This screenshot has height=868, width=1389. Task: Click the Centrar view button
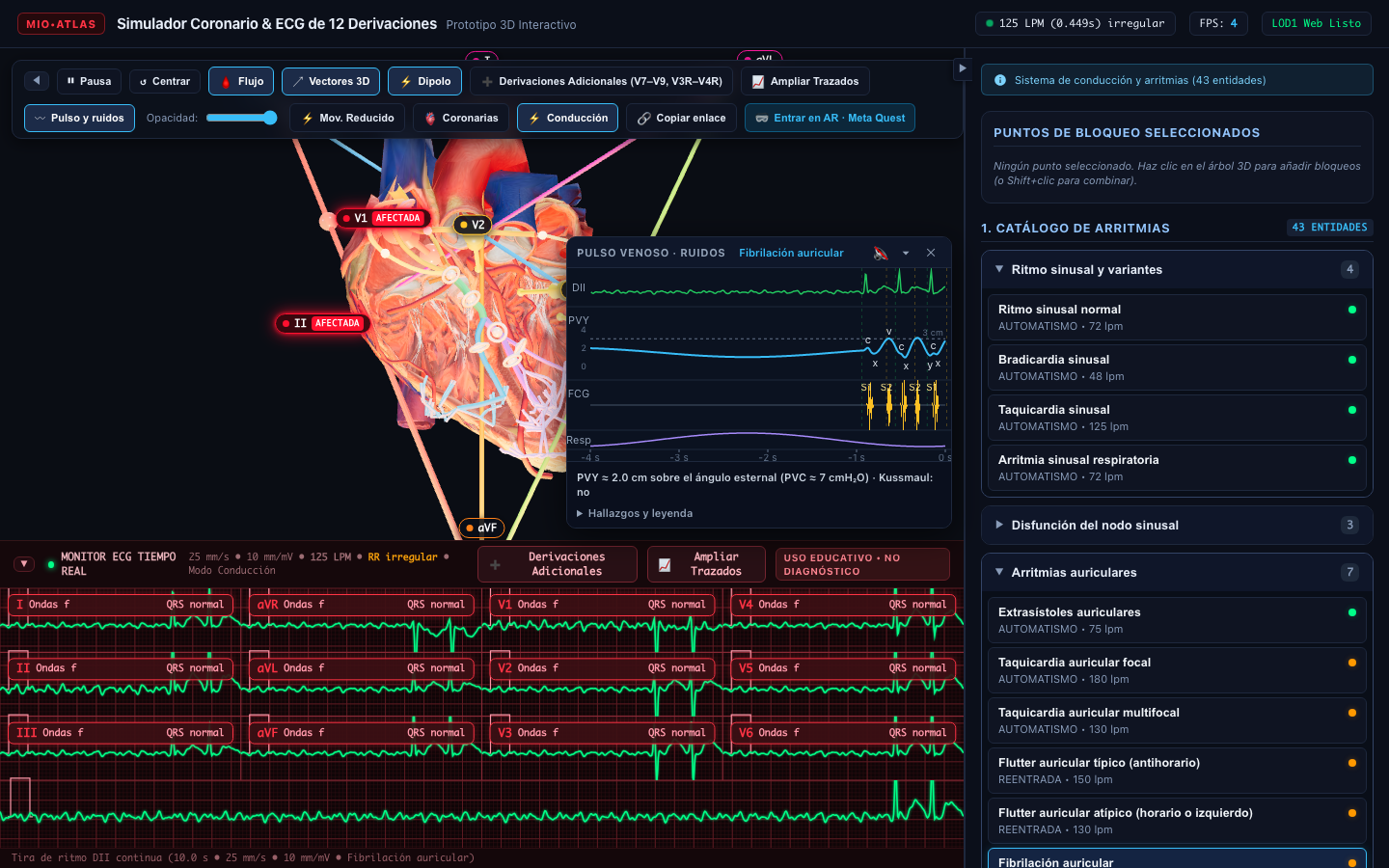pyautogui.click(x=165, y=81)
